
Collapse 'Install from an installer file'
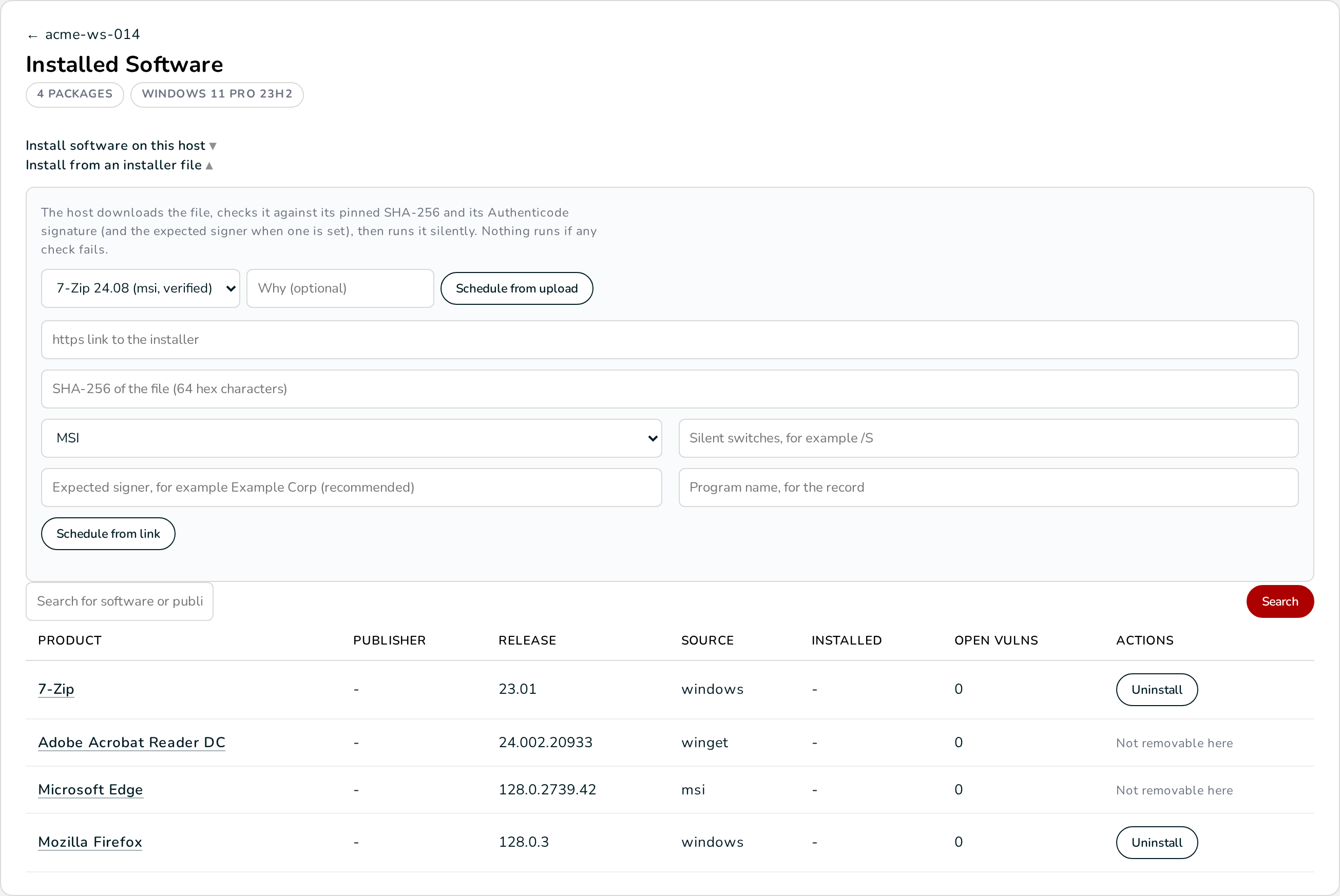120,165
